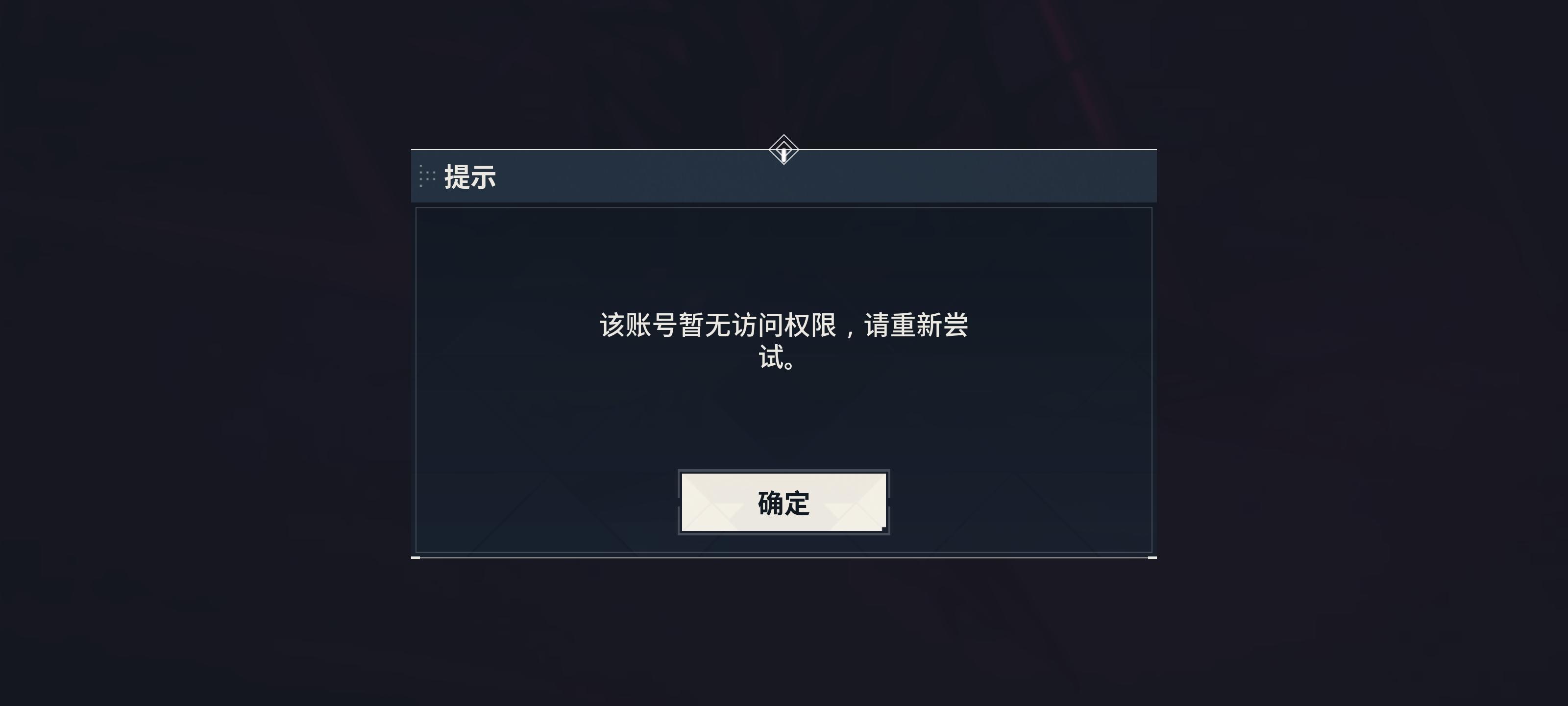Screen dimensions: 1568x706
Task: Select the 提示 title text
Action: (x=470, y=176)
